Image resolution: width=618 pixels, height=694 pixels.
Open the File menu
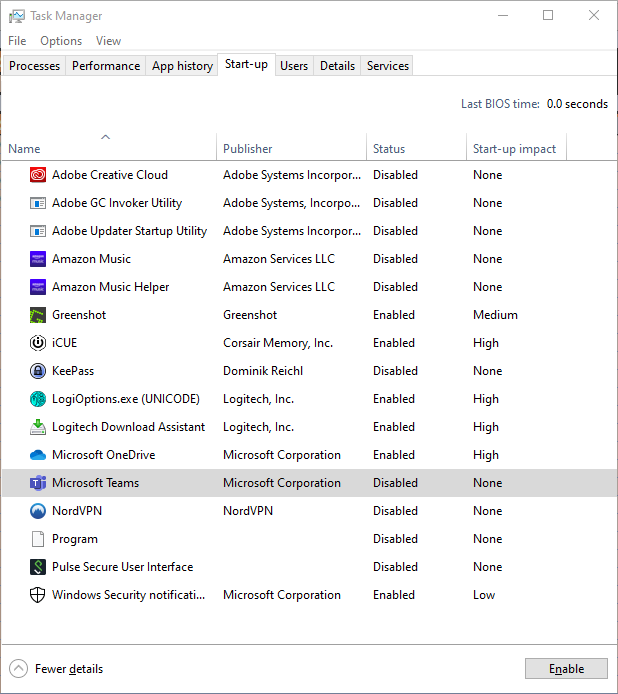[17, 41]
